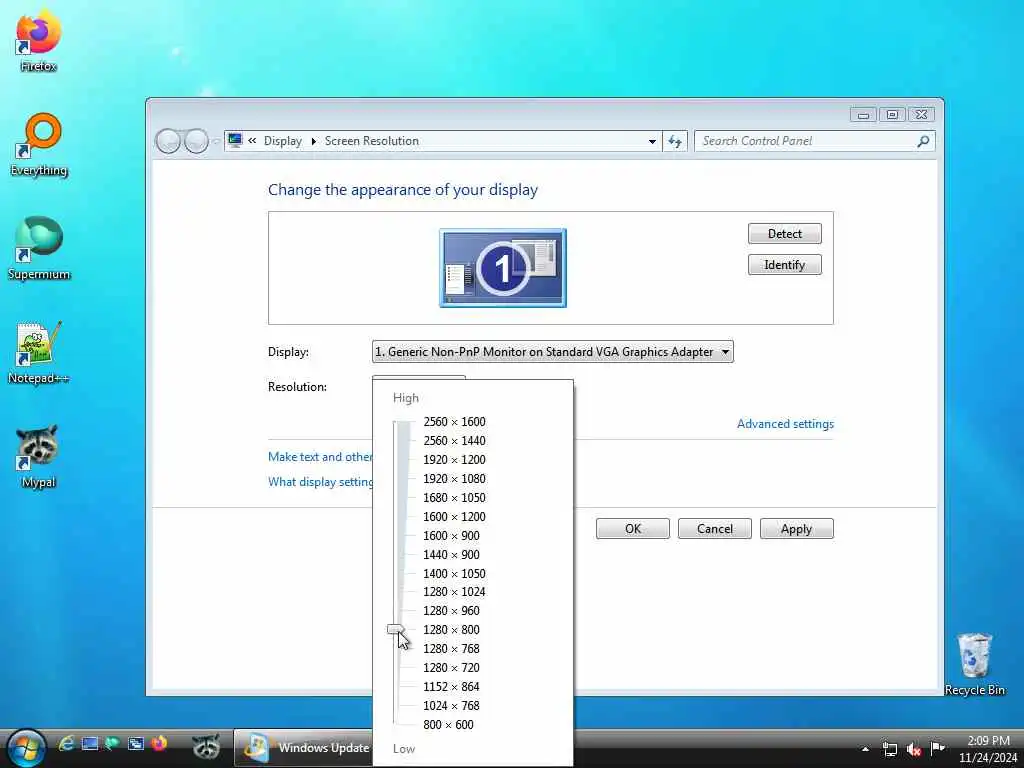Image resolution: width=1024 pixels, height=768 pixels.
Task: Open the Notepad++ desktop icon
Action: [x=38, y=353]
